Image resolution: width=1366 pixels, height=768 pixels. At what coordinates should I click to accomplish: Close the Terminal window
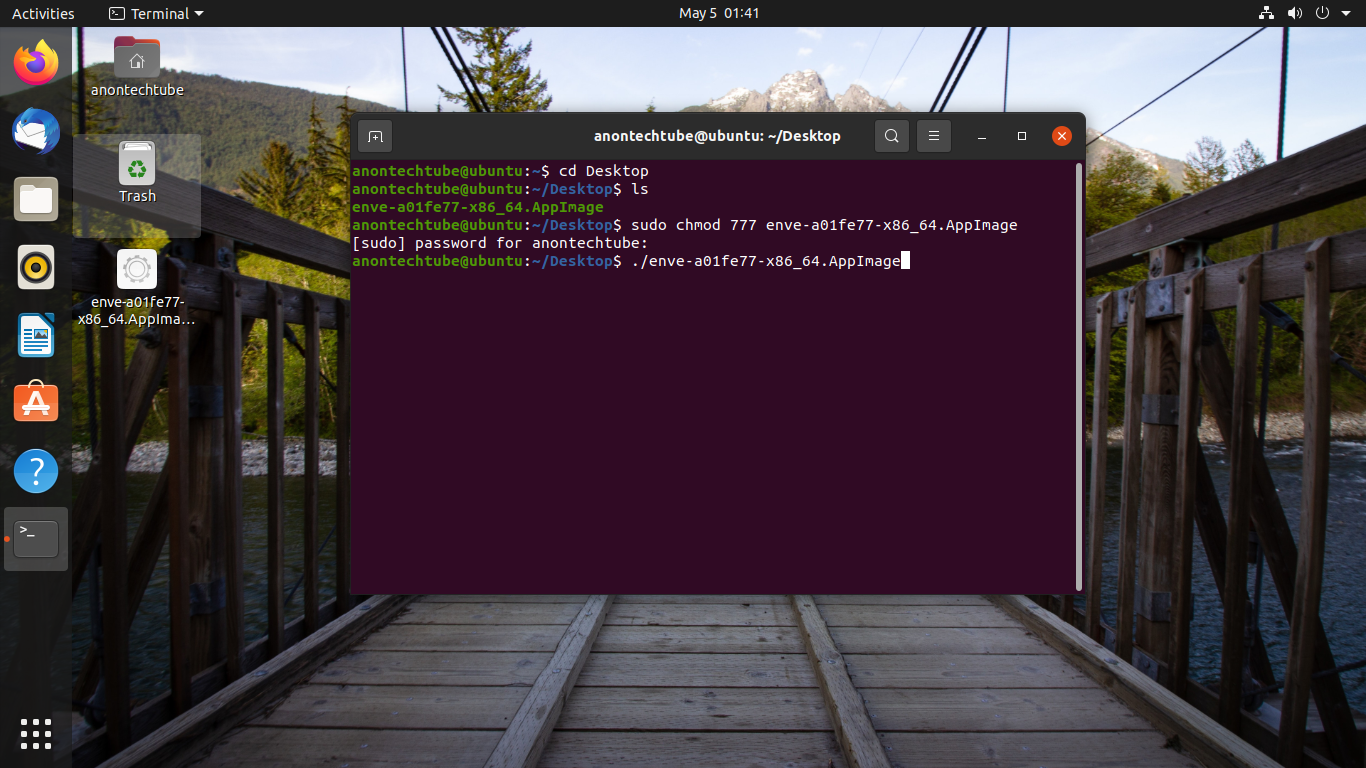point(1062,136)
